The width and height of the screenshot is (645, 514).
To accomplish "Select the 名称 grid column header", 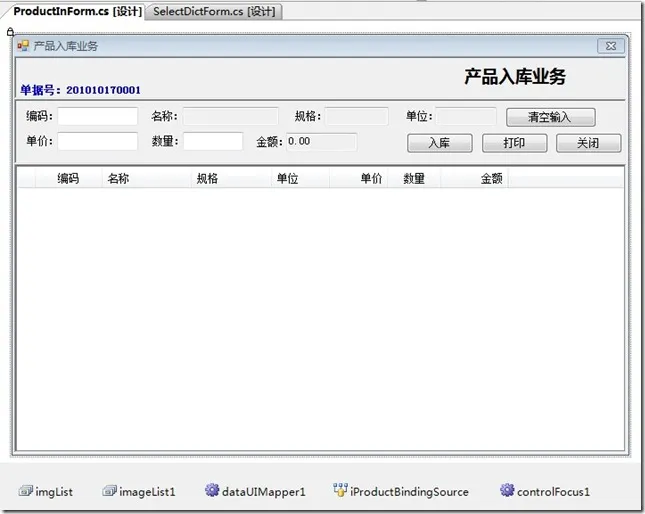I will click(146, 178).
